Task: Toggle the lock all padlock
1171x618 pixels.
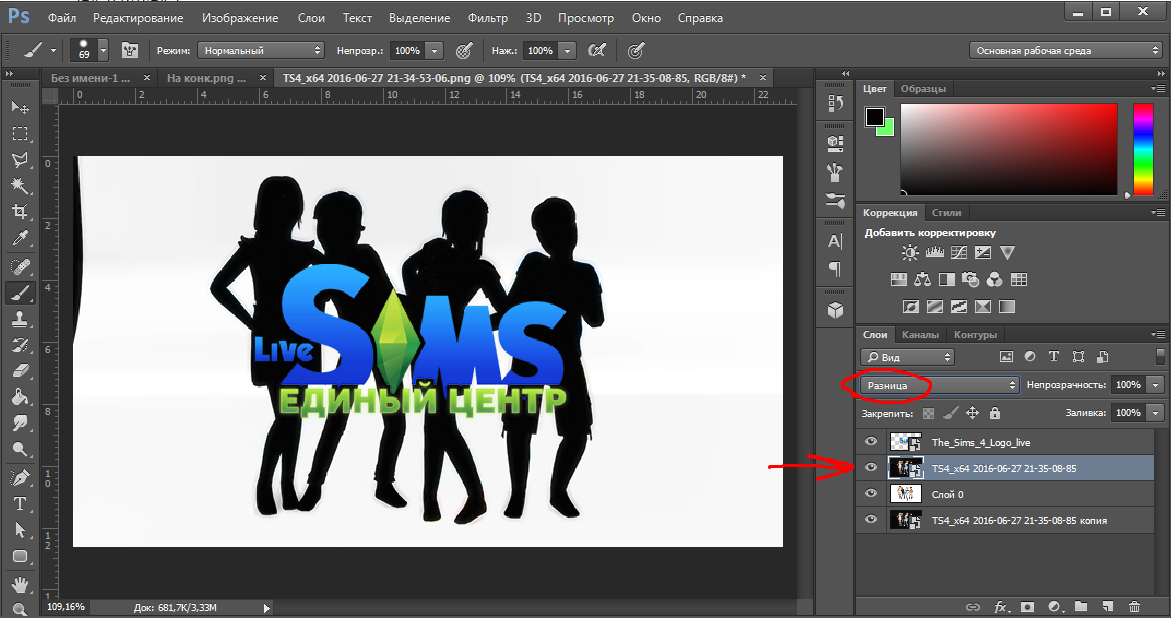Action: [995, 413]
